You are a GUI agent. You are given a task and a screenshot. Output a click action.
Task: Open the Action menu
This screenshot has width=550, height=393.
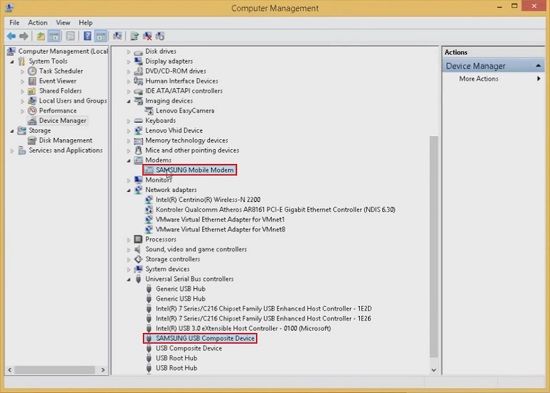tap(38, 23)
